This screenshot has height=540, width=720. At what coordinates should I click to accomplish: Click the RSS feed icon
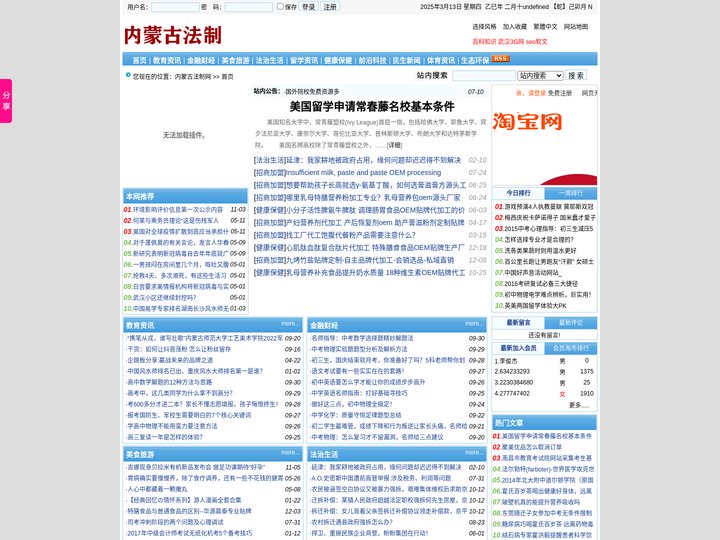coord(500,58)
